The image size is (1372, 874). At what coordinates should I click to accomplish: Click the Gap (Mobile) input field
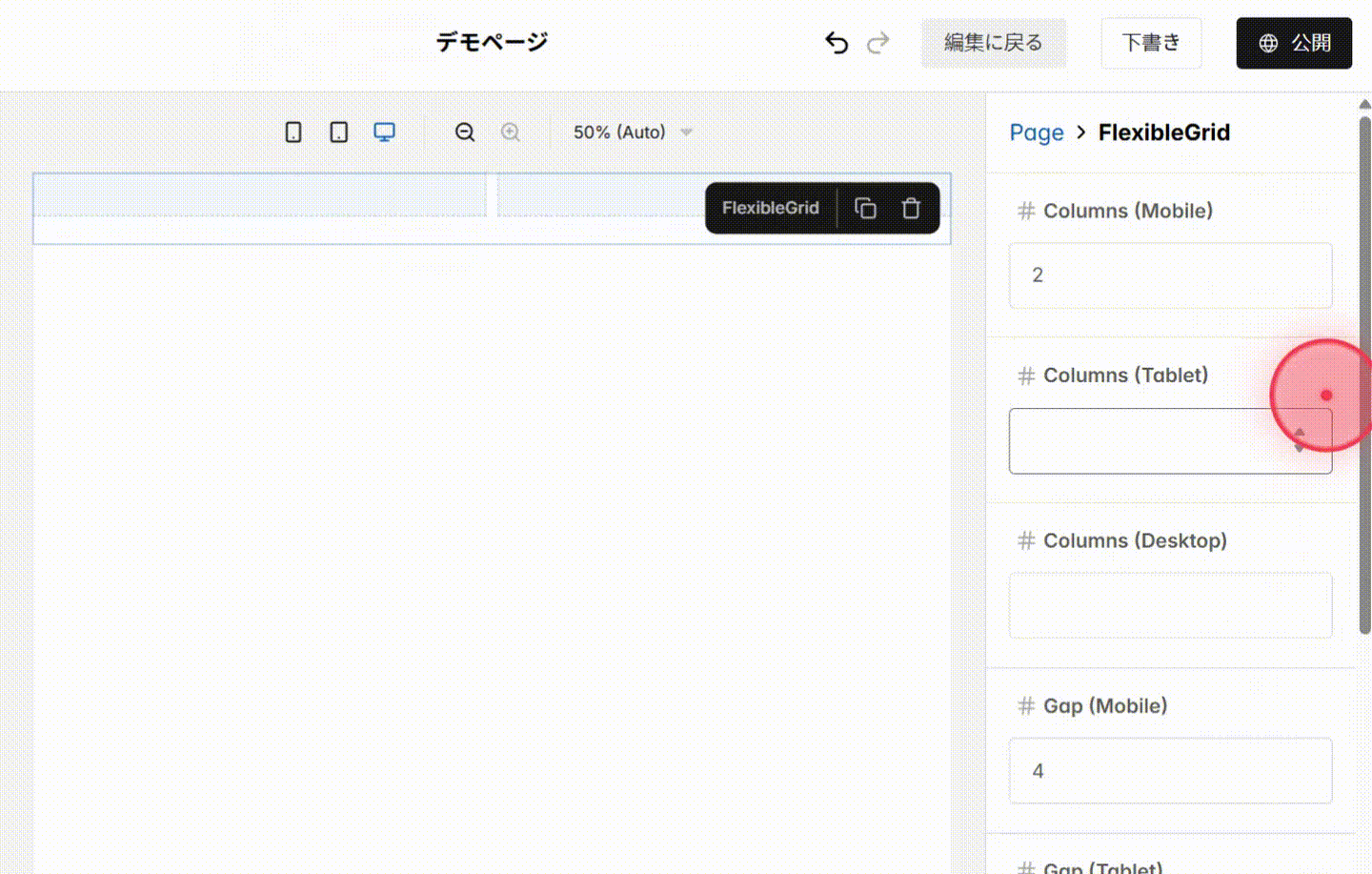pyautogui.click(x=1170, y=771)
